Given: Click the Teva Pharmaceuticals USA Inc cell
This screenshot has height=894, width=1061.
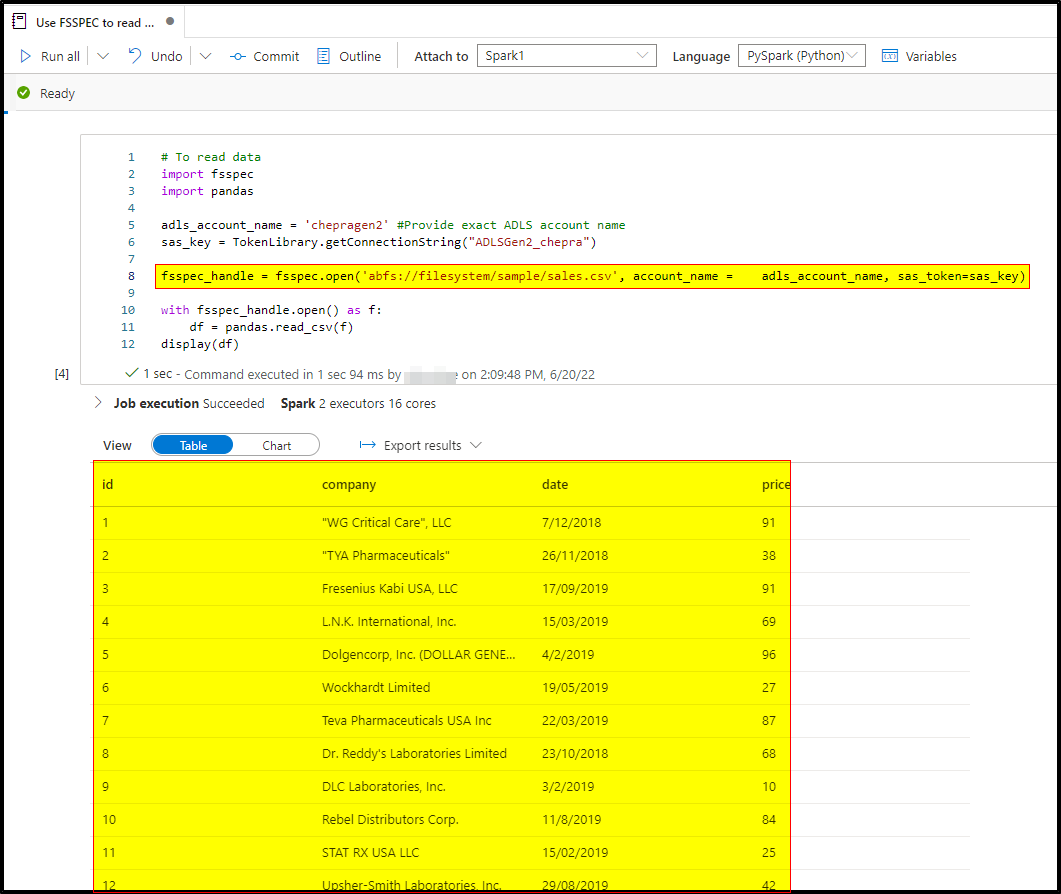Looking at the screenshot, I should [407, 721].
